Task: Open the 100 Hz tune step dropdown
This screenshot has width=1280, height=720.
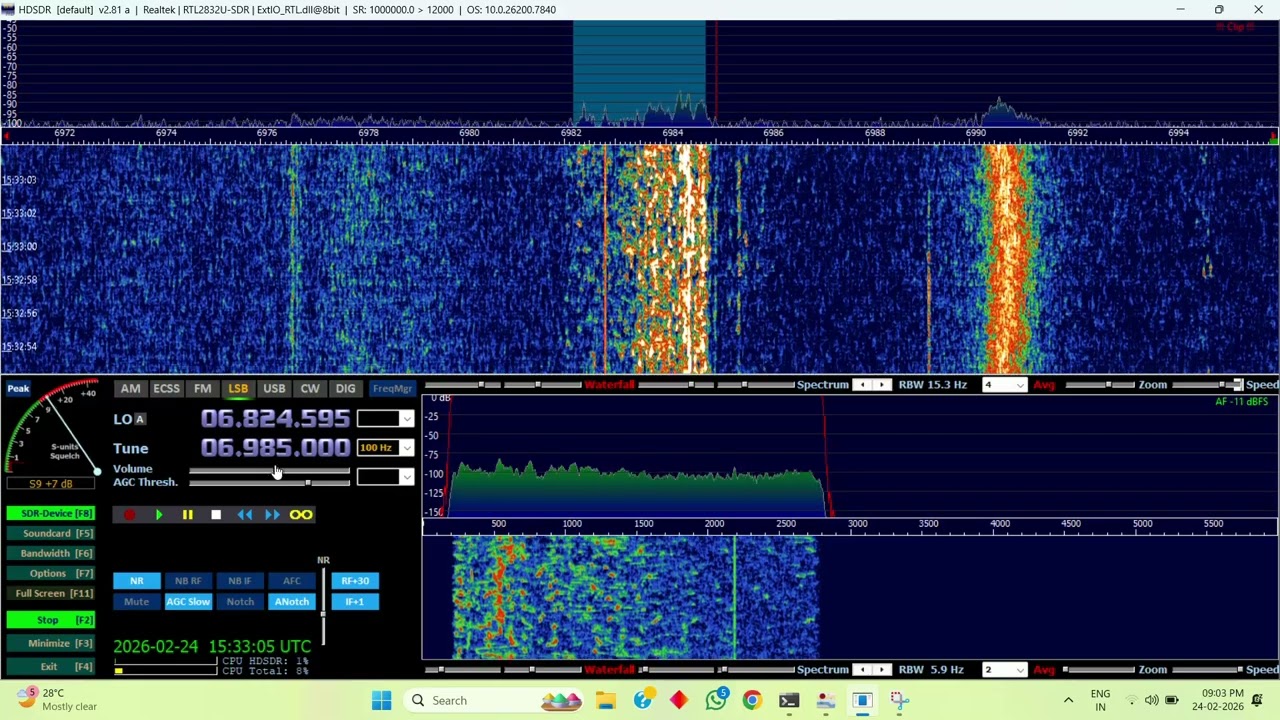Action: pos(406,448)
